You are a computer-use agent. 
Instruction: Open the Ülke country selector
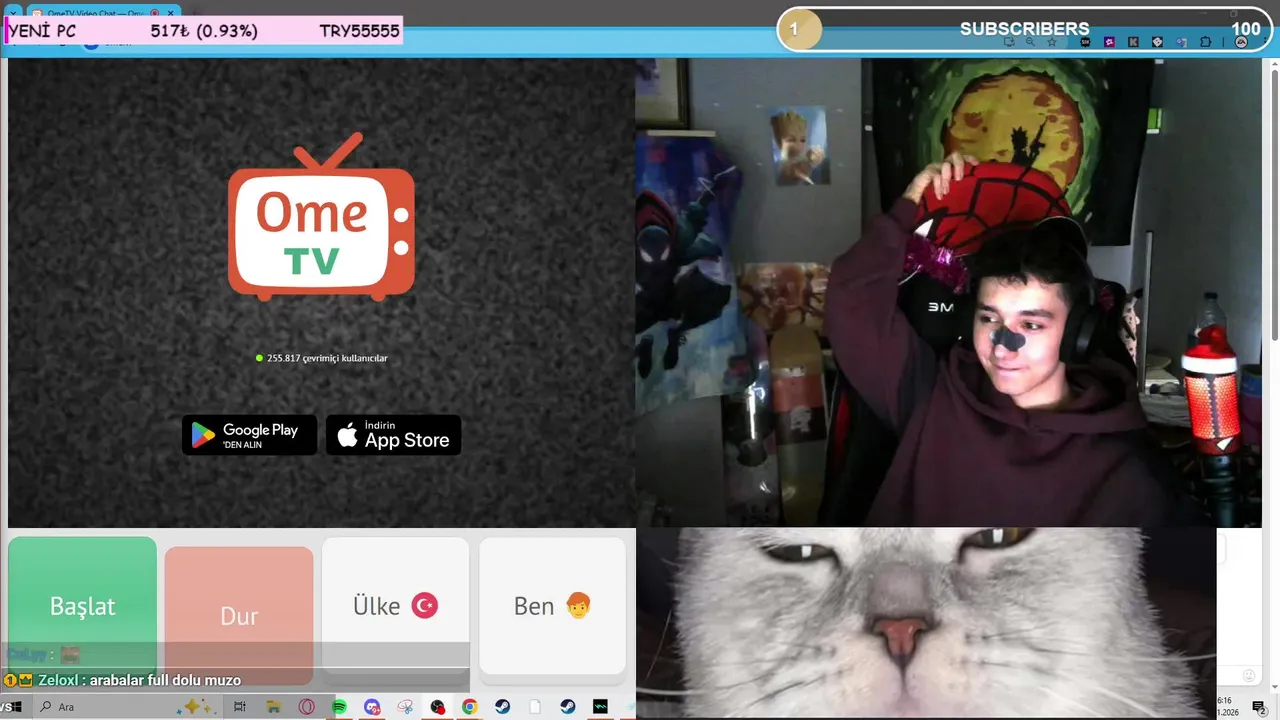pos(395,605)
